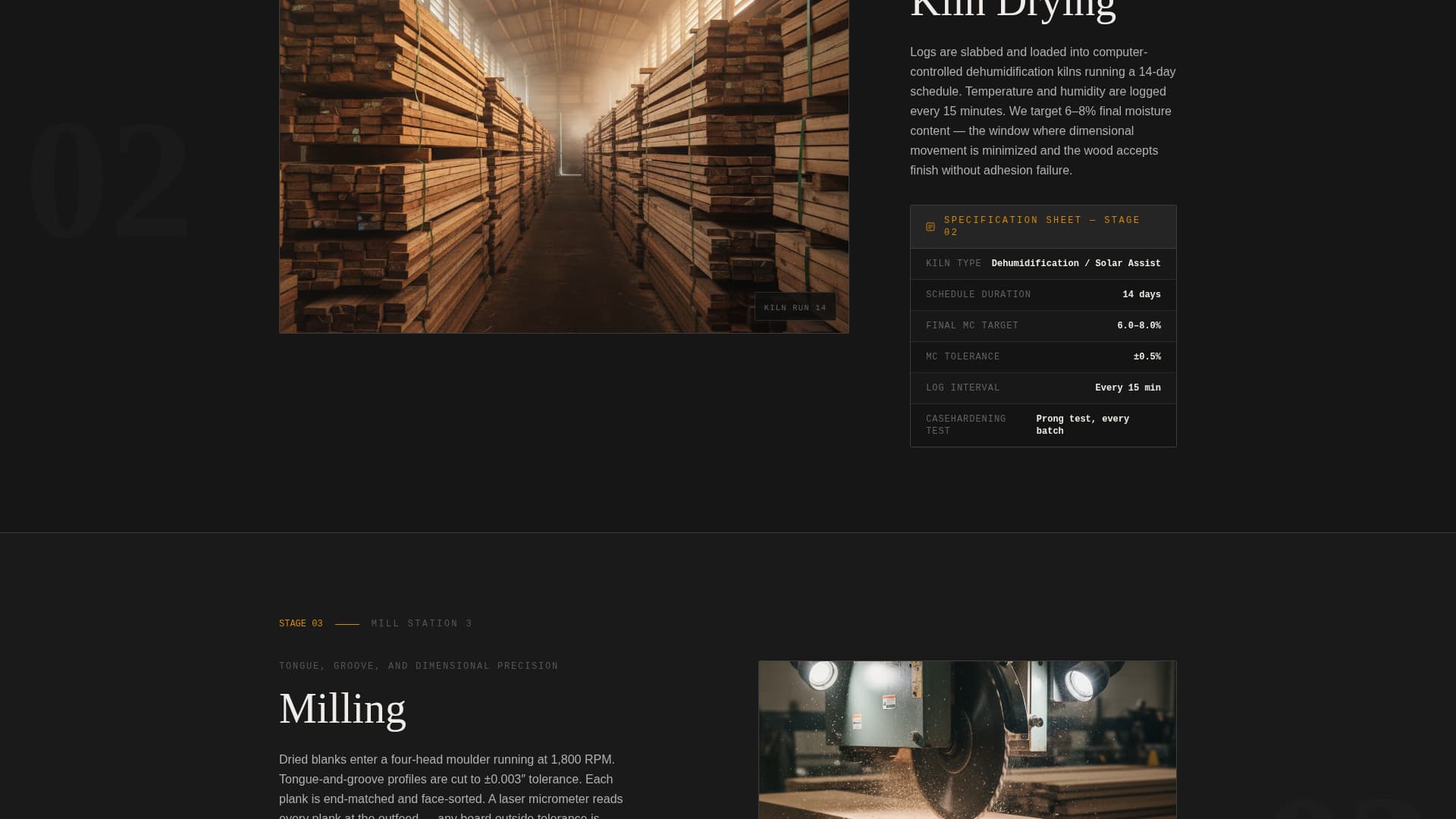The height and width of the screenshot is (819, 1456).
Task: Click the TONGUE, GROOVE, AND DIMENSIONAL PRECISION subtitle
Action: (418, 665)
